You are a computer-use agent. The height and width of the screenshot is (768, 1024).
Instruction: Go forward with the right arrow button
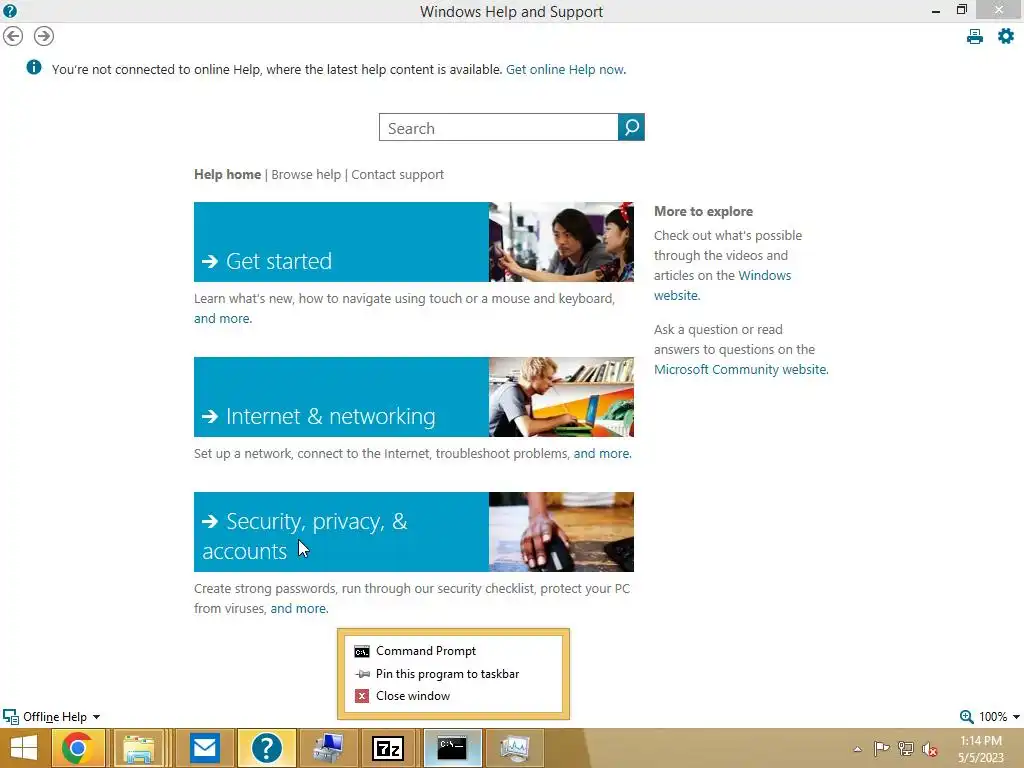(x=44, y=36)
